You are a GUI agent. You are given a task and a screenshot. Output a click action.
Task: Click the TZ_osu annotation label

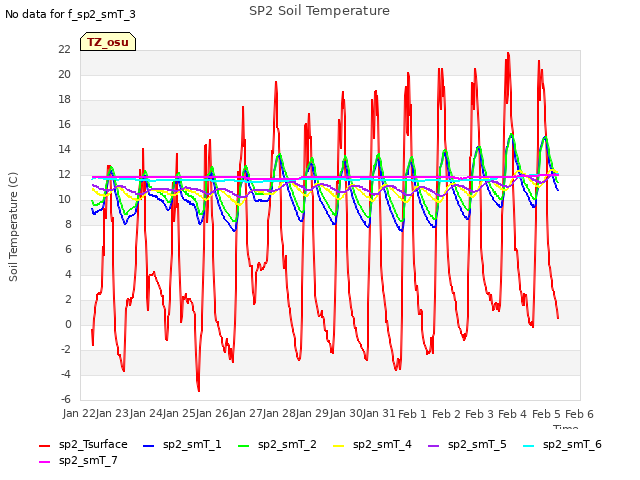pos(108,42)
